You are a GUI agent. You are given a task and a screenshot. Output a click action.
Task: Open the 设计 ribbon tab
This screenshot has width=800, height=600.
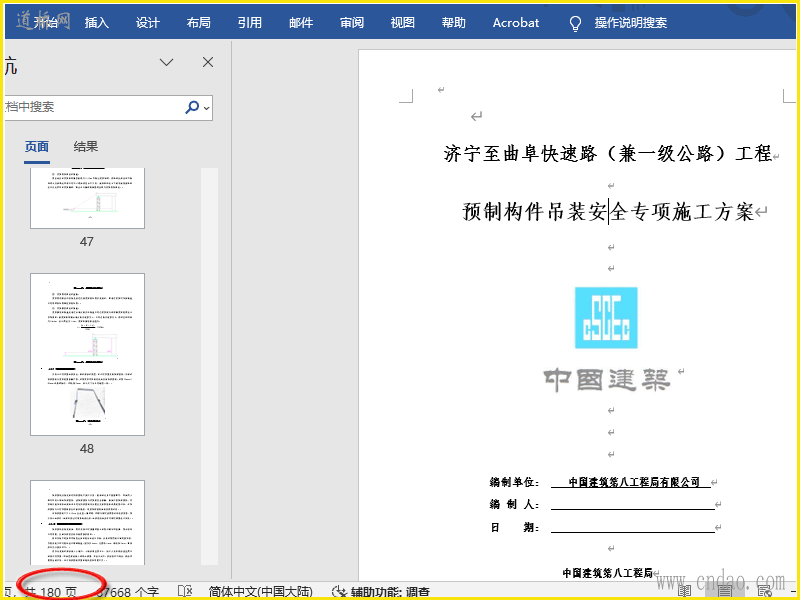click(x=147, y=22)
